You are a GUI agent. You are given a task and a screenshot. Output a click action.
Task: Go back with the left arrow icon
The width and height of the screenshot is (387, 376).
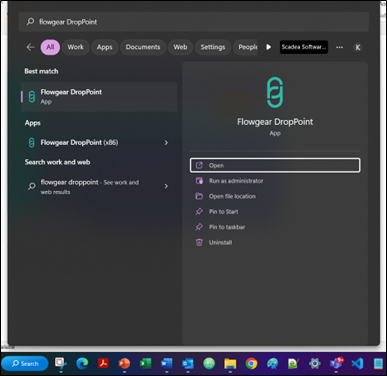pyautogui.click(x=30, y=47)
